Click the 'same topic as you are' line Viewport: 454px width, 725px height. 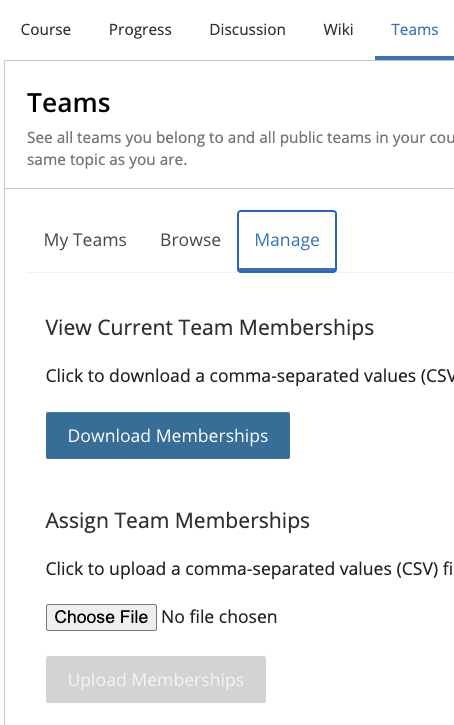[x=107, y=160]
